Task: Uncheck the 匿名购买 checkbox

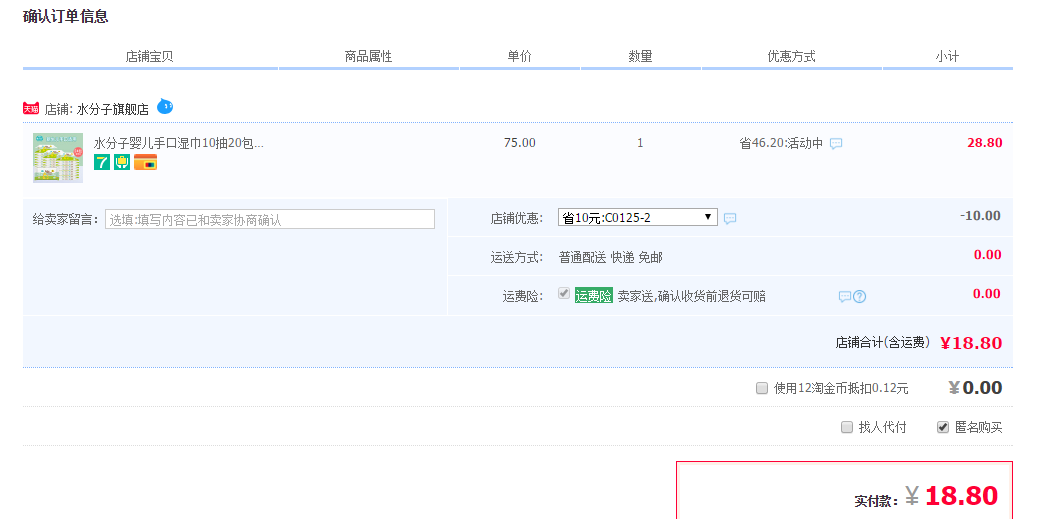Action: pyautogui.click(x=943, y=426)
